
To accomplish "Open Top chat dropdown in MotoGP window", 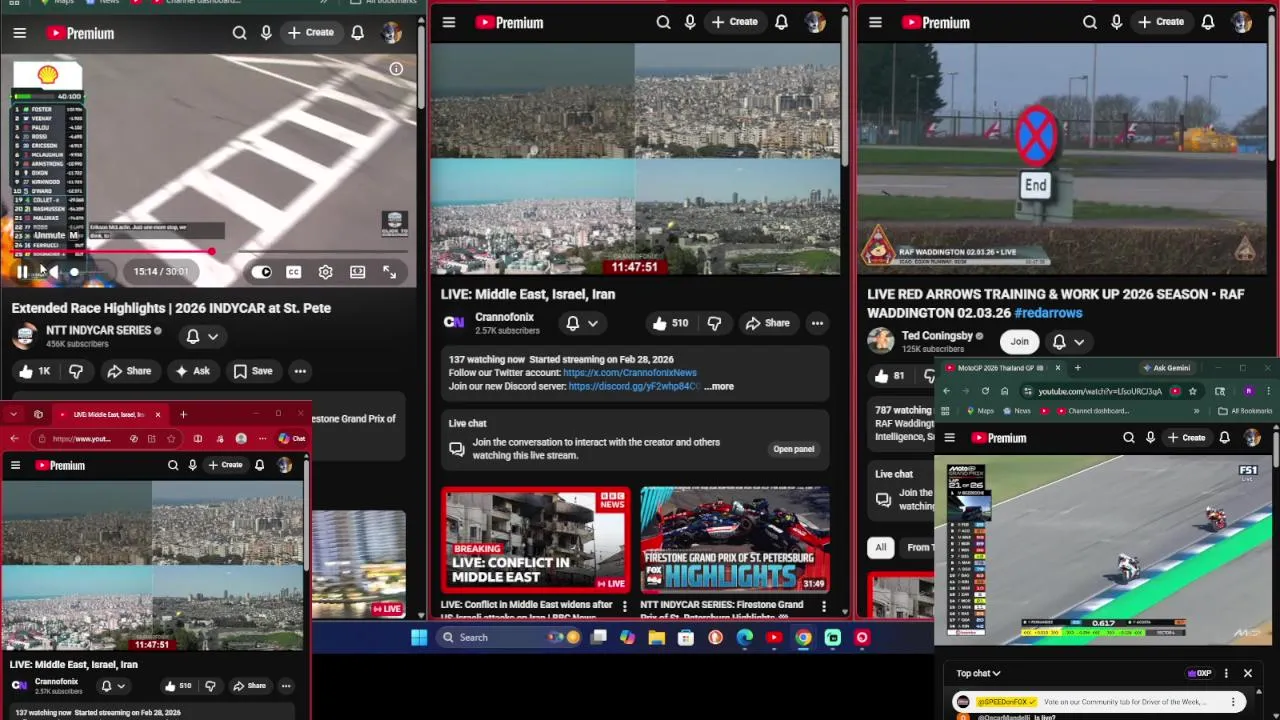I will [978, 673].
